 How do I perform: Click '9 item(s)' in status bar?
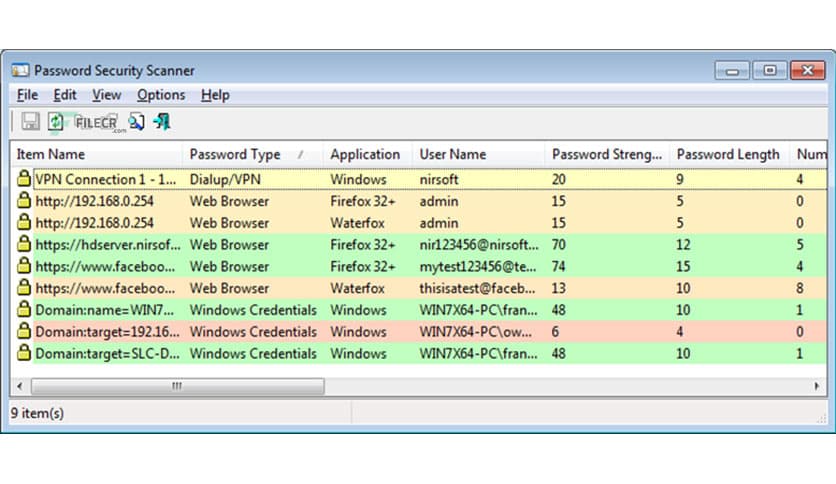[x=37, y=413]
